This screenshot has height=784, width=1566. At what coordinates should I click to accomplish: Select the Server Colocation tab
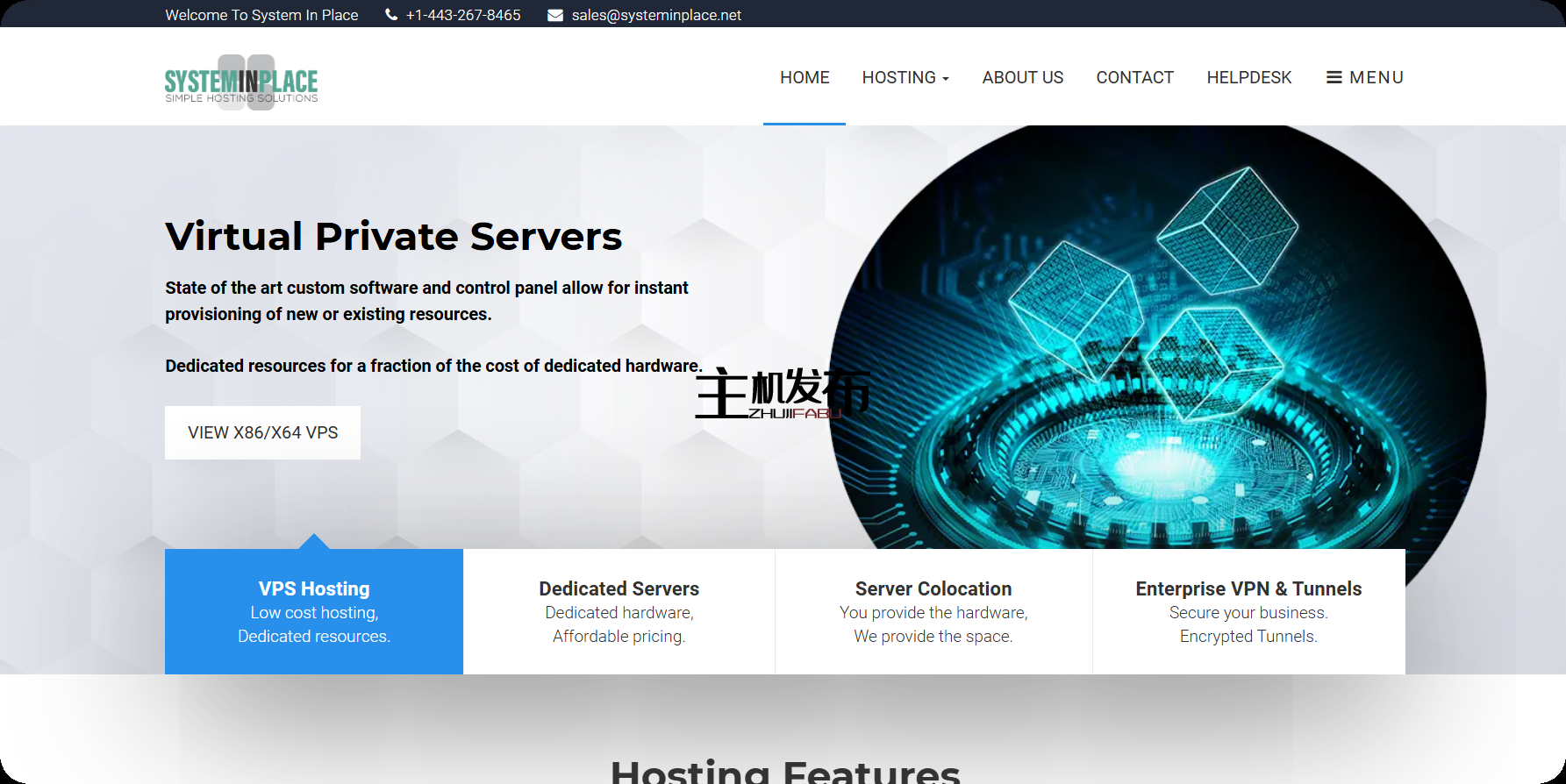(933, 611)
